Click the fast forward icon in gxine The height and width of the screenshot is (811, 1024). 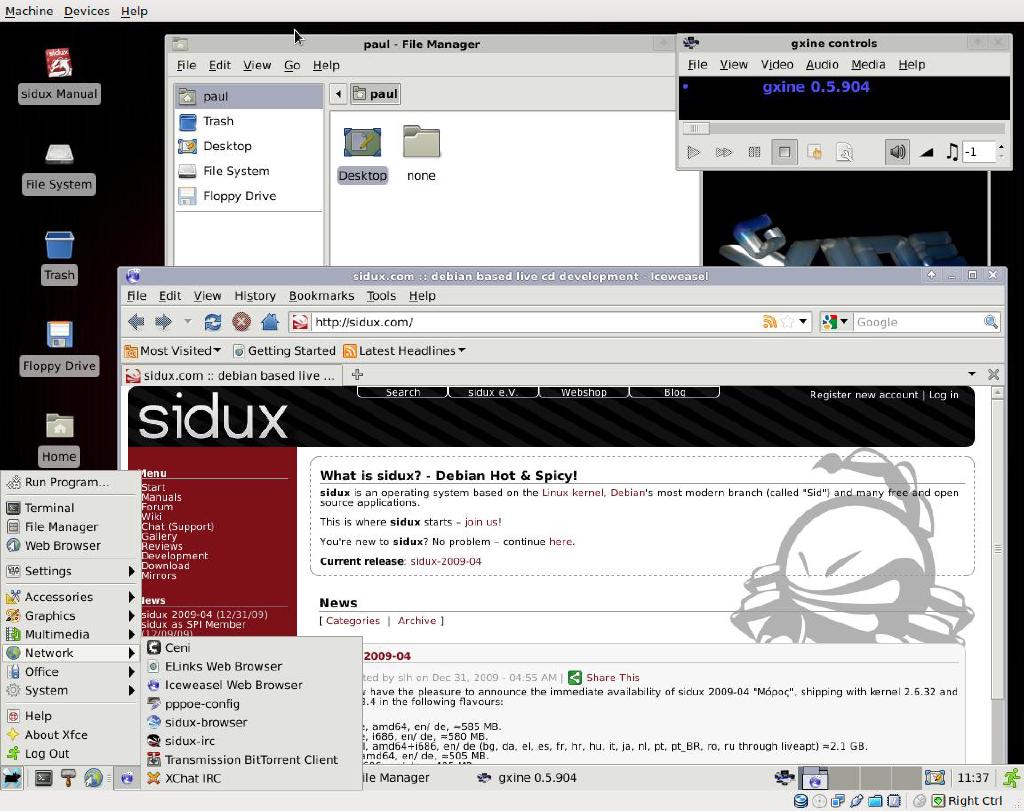(x=724, y=152)
